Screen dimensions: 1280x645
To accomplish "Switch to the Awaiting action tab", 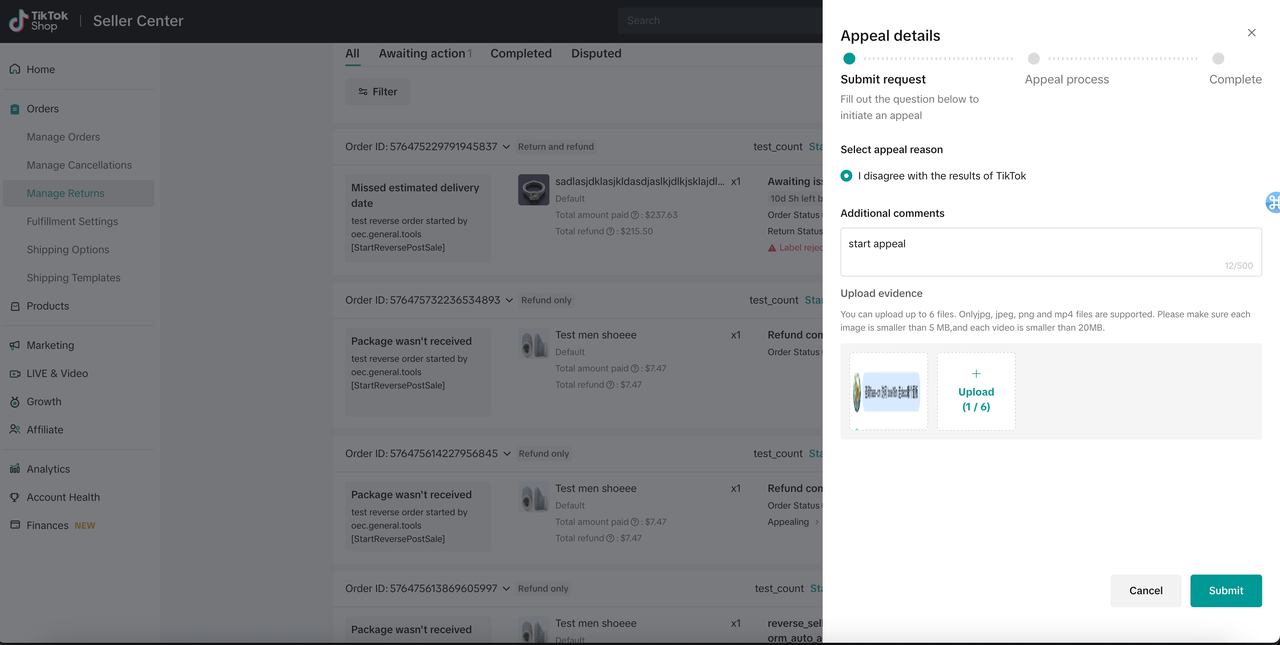I will coord(424,54).
